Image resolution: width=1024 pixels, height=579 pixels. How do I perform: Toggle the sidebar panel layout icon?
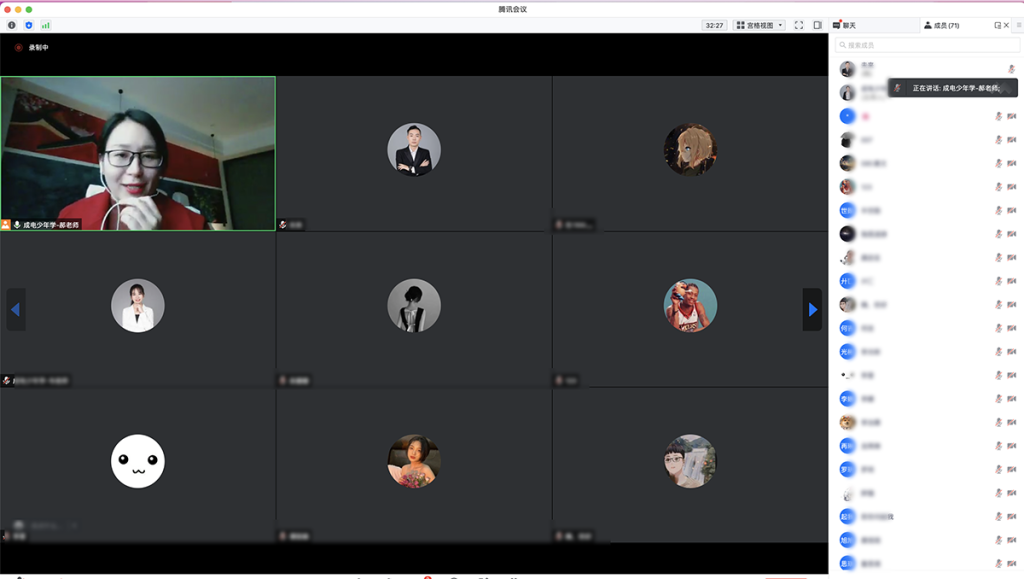pyautogui.click(x=817, y=25)
